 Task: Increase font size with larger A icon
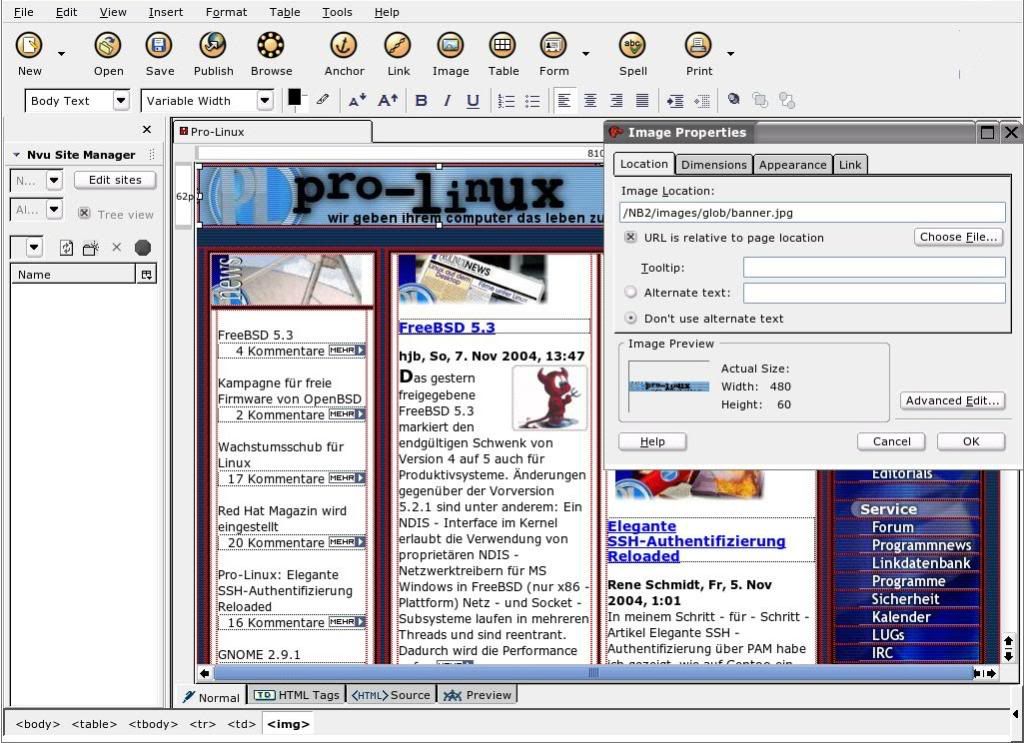pyautogui.click(x=387, y=100)
